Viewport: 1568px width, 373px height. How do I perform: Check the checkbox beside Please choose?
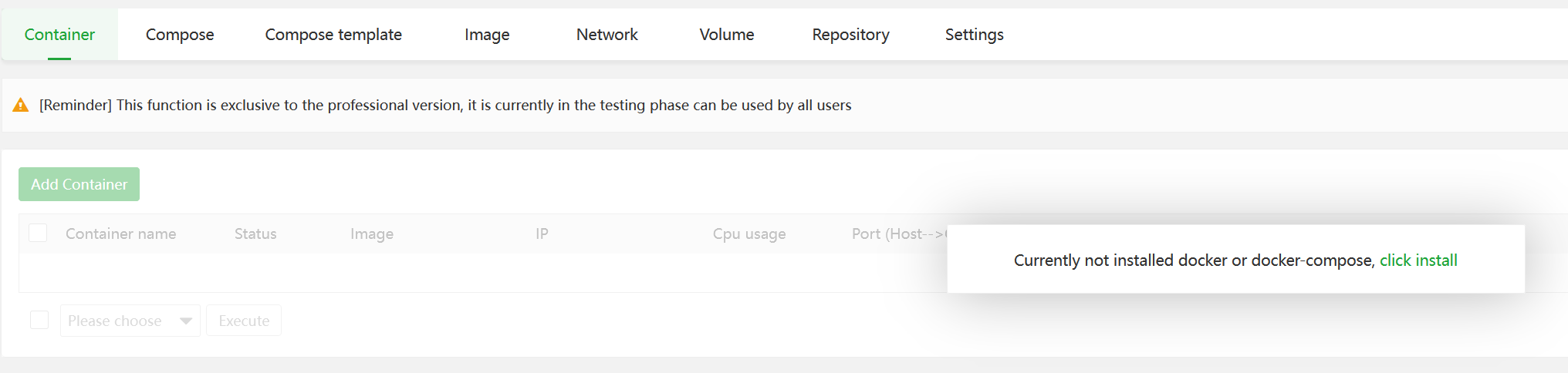click(39, 320)
